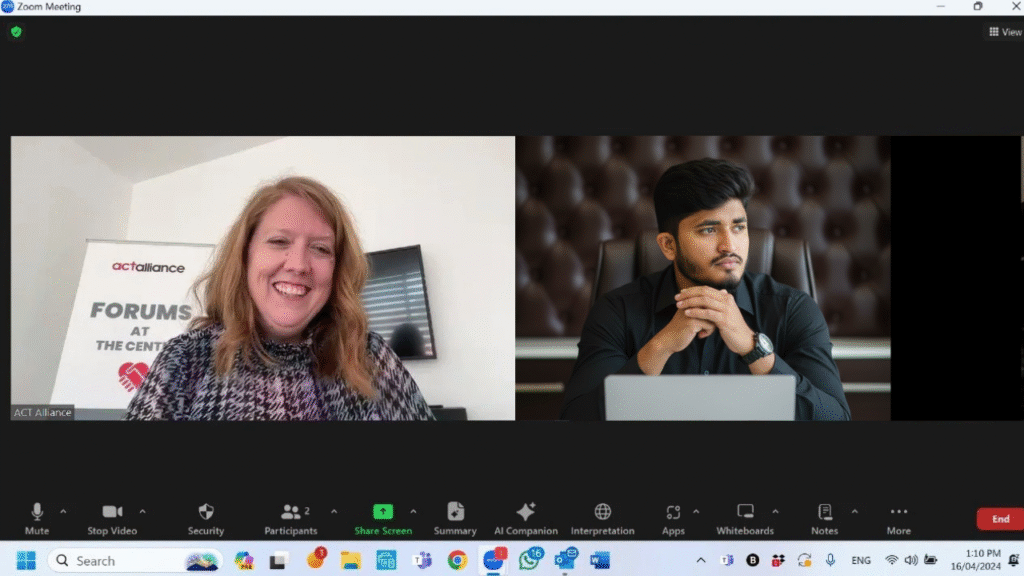Expand the Share Screen options arrow
1024x576 pixels.
point(413,511)
